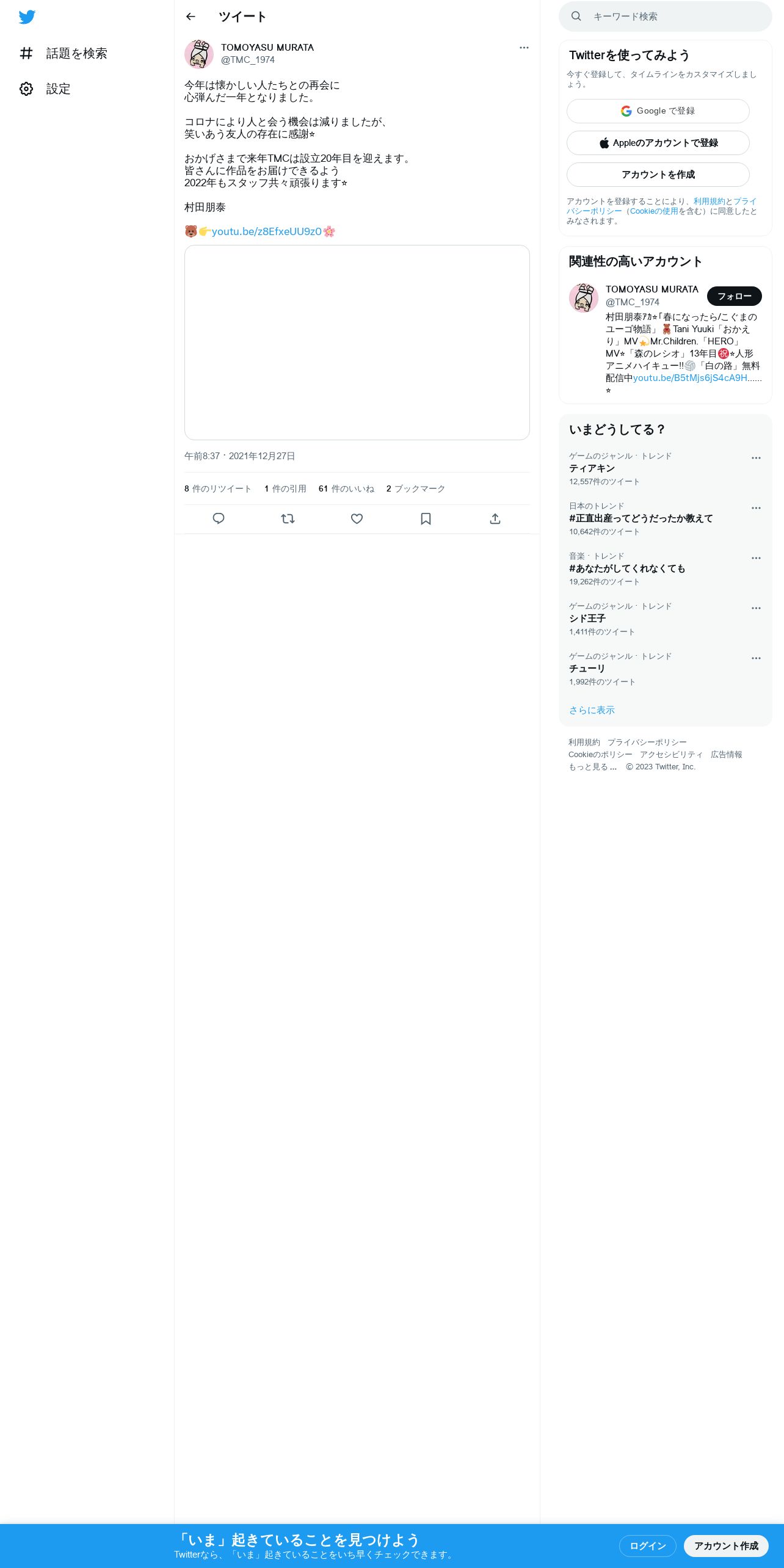Reply to the tweet with speech bubble icon
Image resolution: width=784 pixels, height=1568 pixels.
(219, 519)
